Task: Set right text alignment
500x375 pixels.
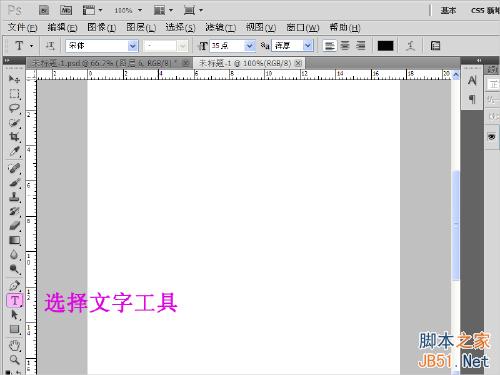Action: pyautogui.click(x=360, y=46)
